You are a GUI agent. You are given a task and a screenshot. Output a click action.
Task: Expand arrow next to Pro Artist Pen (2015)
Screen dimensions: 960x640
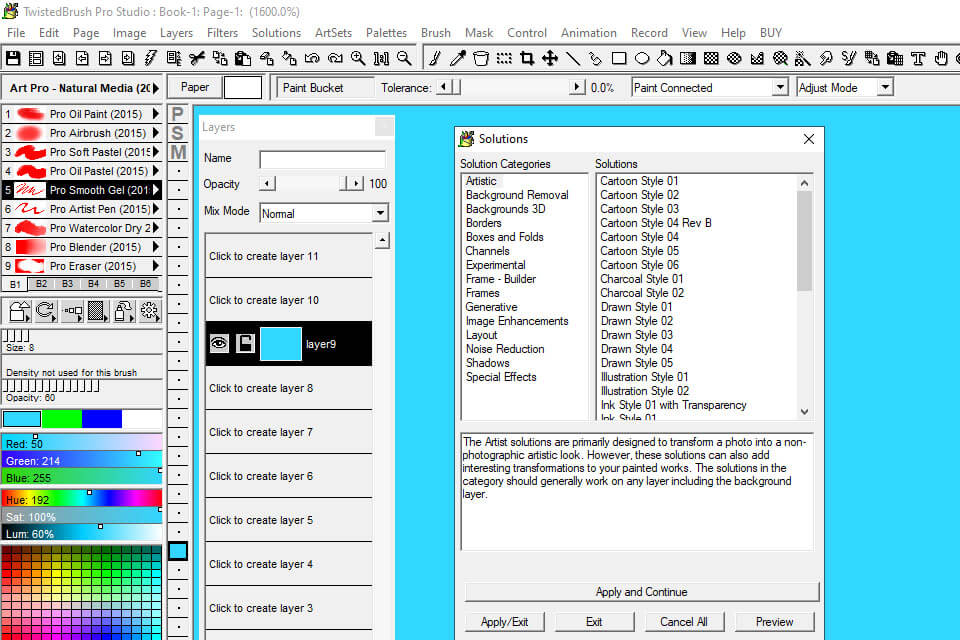[x=156, y=209]
